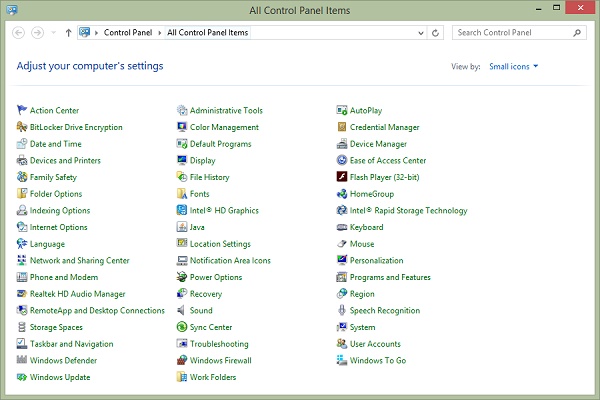
Task: Click Control Panel in the breadcrumb
Action: pyautogui.click(x=128, y=33)
